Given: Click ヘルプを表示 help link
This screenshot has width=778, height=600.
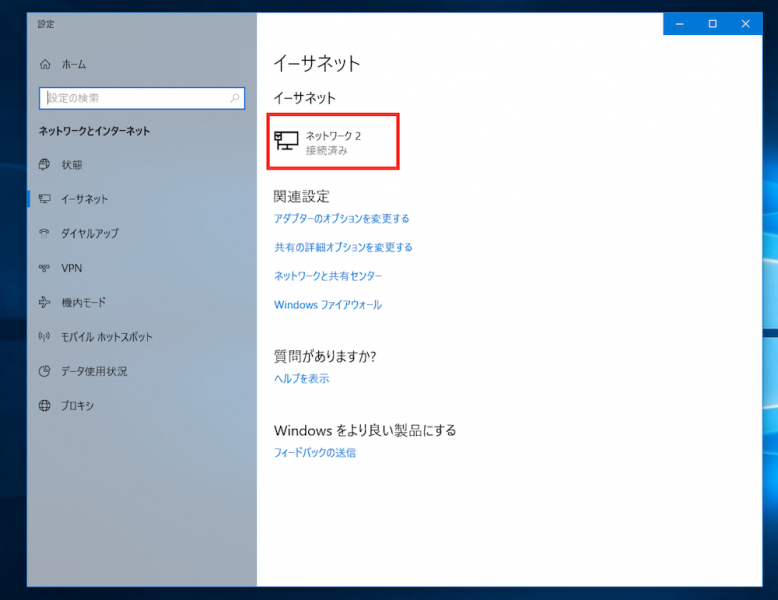Looking at the screenshot, I should coord(301,379).
